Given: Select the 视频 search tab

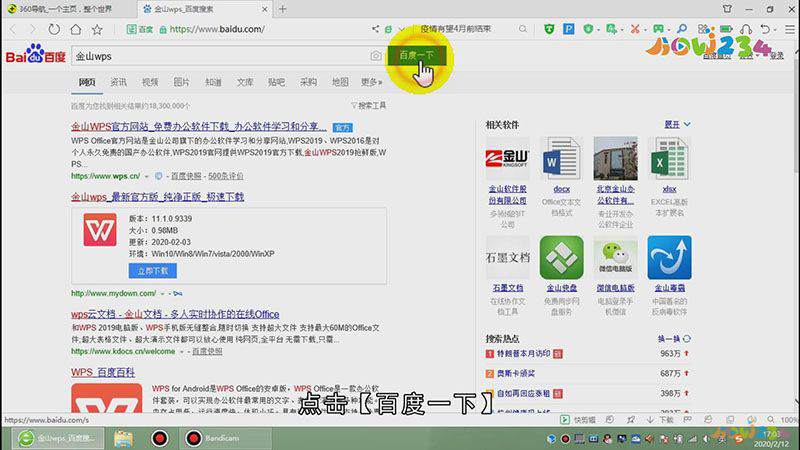Looking at the screenshot, I should coord(150,82).
